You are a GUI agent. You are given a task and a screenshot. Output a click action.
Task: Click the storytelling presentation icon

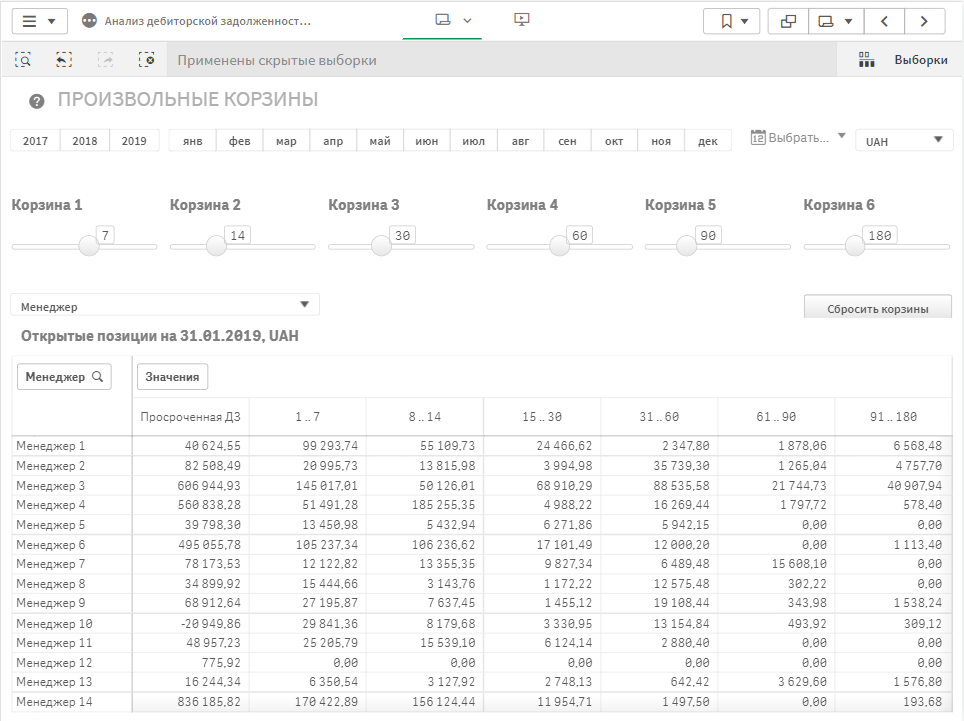point(521,20)
